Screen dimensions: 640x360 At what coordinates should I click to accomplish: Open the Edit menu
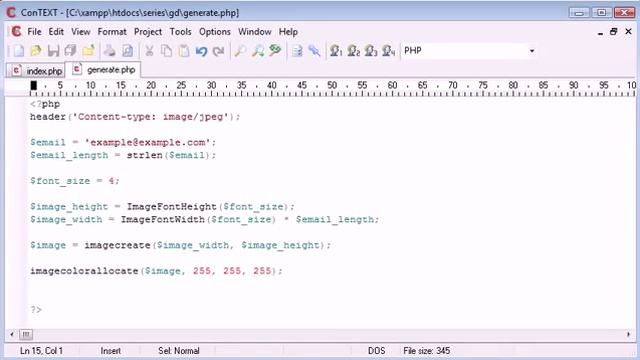tap(56, 32)
